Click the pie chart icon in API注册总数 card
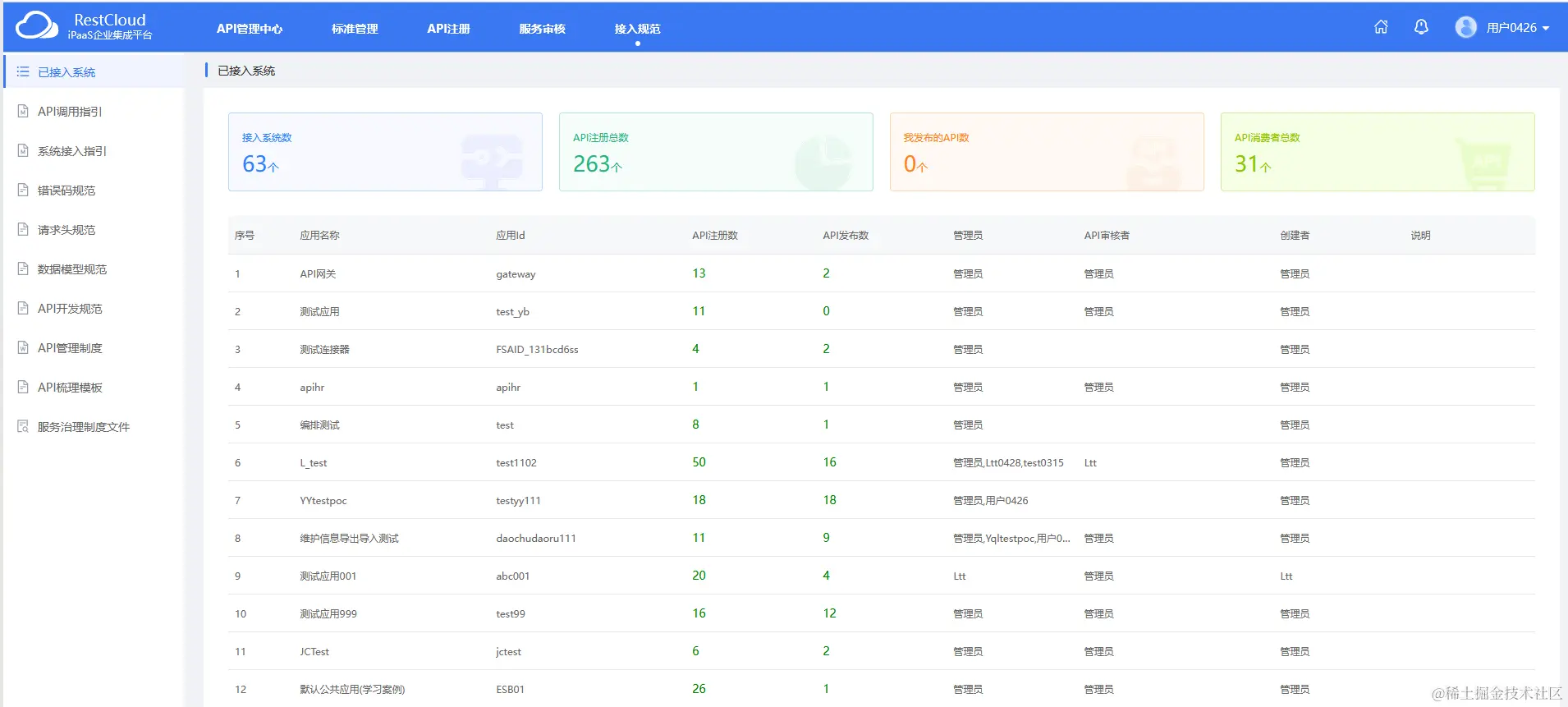The width and height of the screenshot is (1568, 707). 823,161
